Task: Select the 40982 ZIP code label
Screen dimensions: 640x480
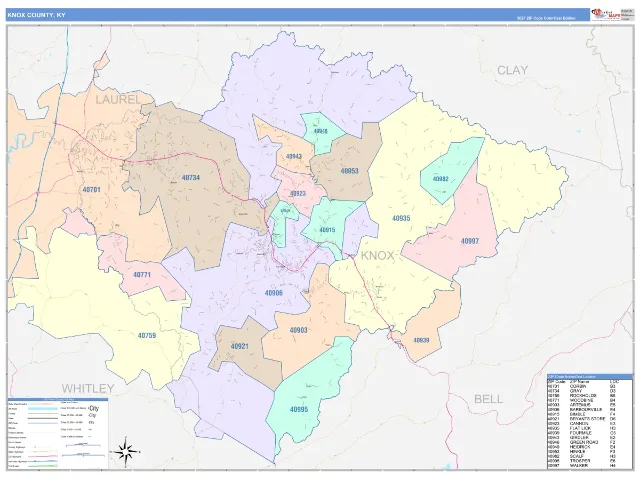Action: click(x=440, y=179)
